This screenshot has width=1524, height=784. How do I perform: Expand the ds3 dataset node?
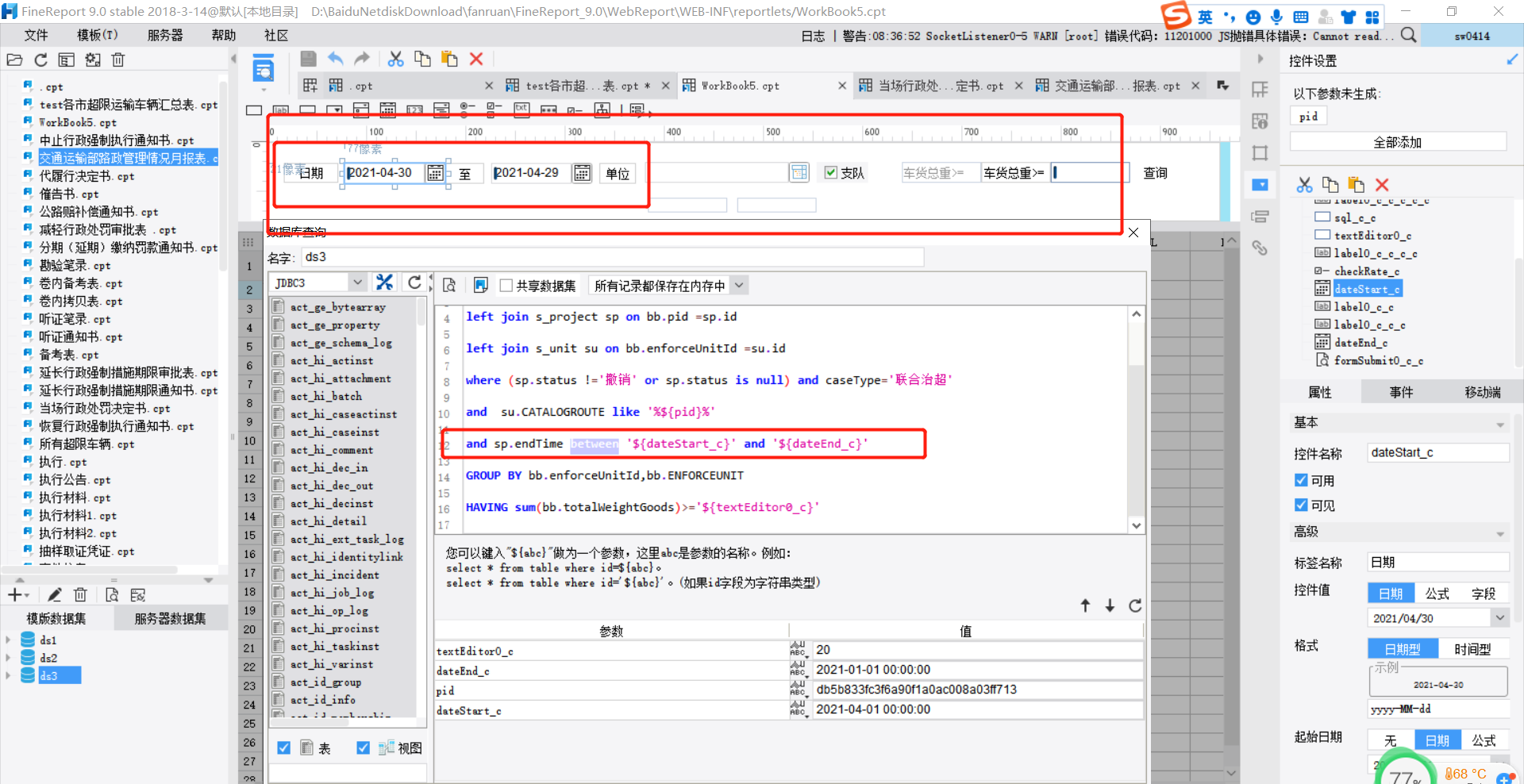coord(9,675)
